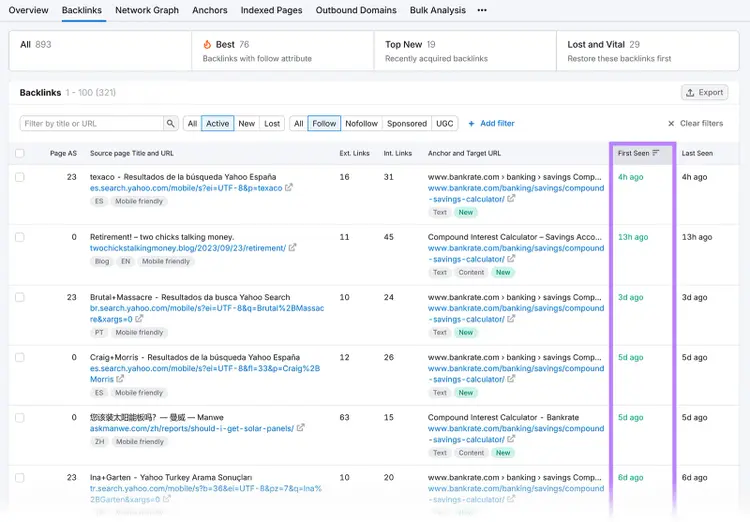Viewport: 750px width, 522px height.
Task: Sort by Ext. Links column header
Action: click(354, 153)
